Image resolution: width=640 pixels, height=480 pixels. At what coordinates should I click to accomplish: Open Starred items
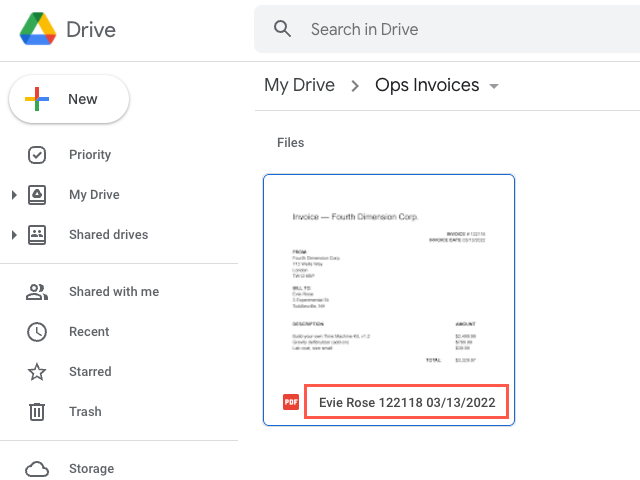[x=90, y=371]
